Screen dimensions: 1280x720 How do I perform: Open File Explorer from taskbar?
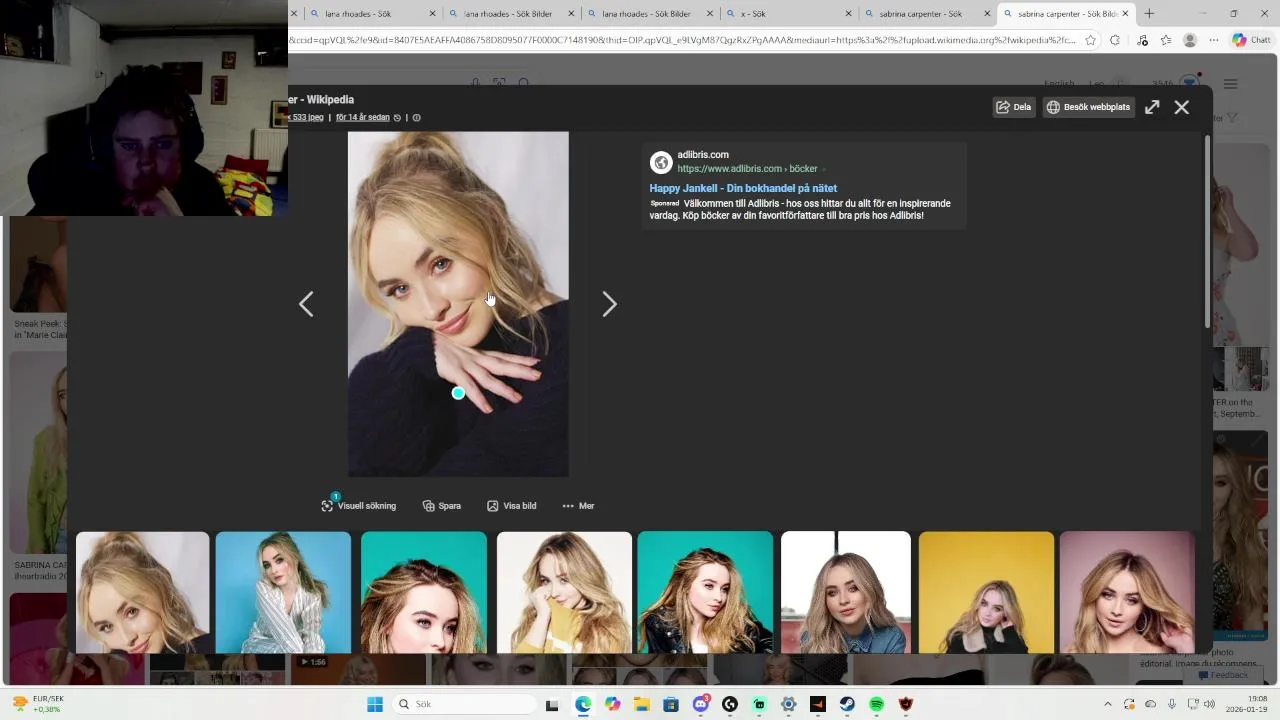[x=641, y=704]
